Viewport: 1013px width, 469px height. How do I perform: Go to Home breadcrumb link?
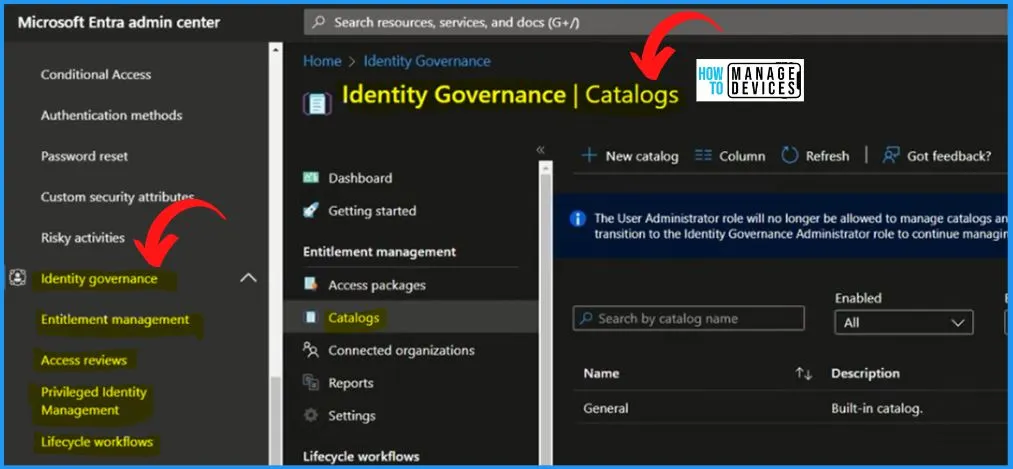(x=322, y=61)
